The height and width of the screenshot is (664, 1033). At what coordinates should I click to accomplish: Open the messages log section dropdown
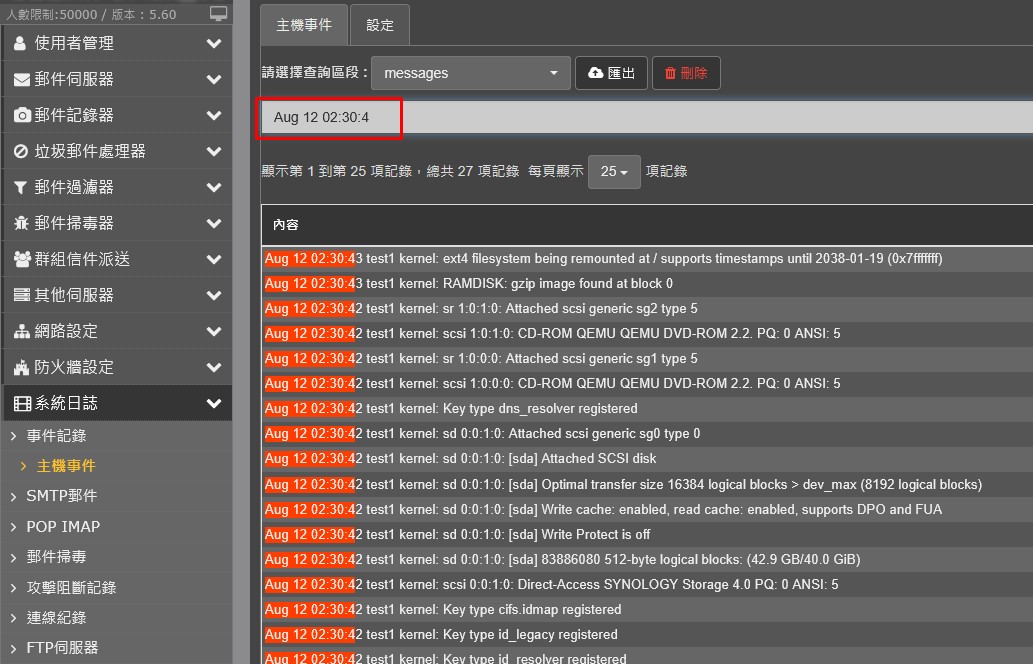tap(470, 73)
